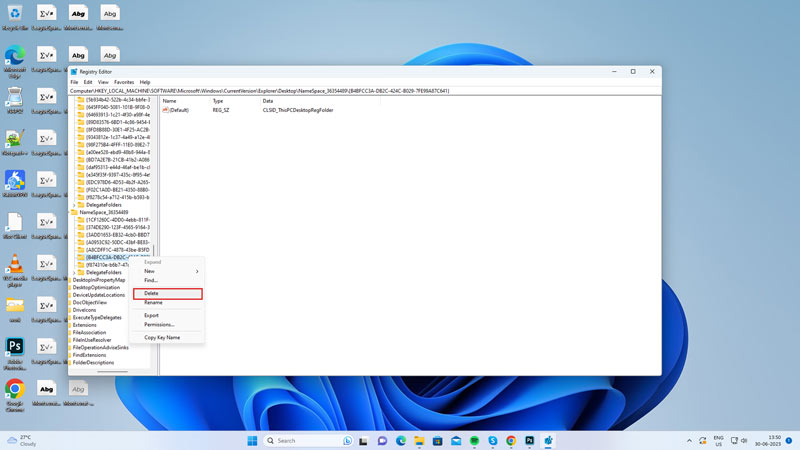800x450 pixels.
Task: Open Microsoft Edge from the taskbar
Action: pyautogui.click(x=401, y=441)
